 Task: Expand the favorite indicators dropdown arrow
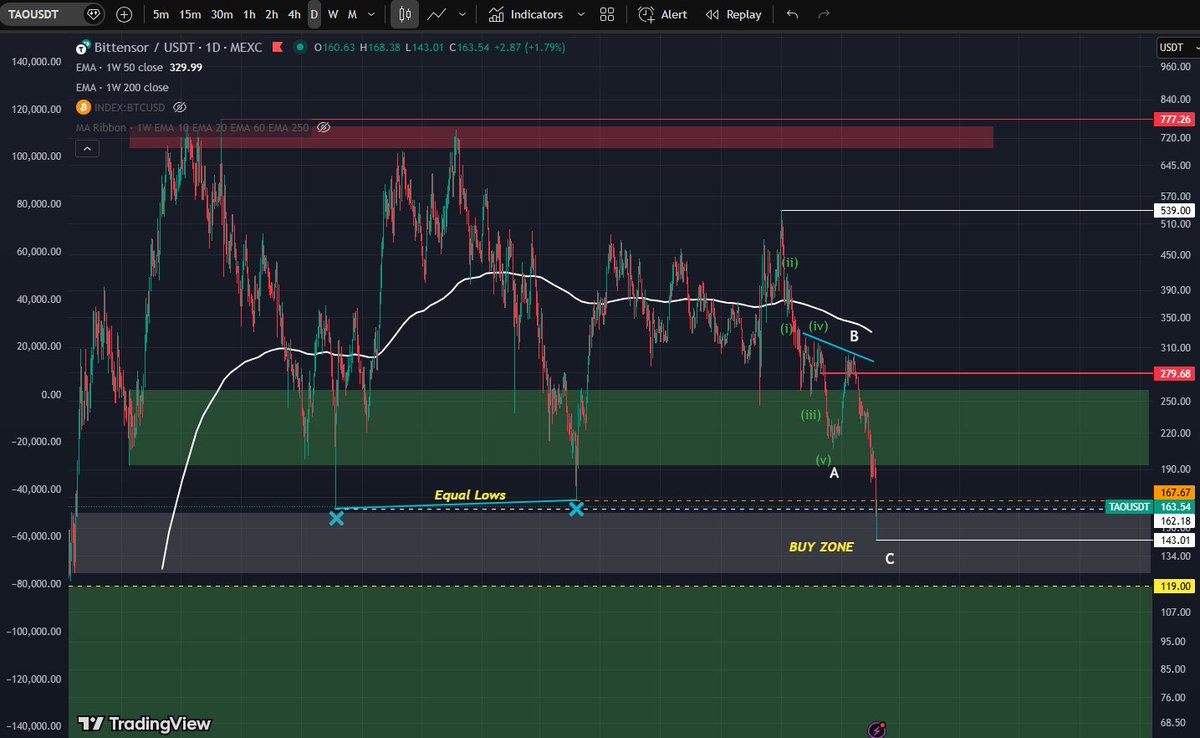pyautogui.click(x=579, y=15)
